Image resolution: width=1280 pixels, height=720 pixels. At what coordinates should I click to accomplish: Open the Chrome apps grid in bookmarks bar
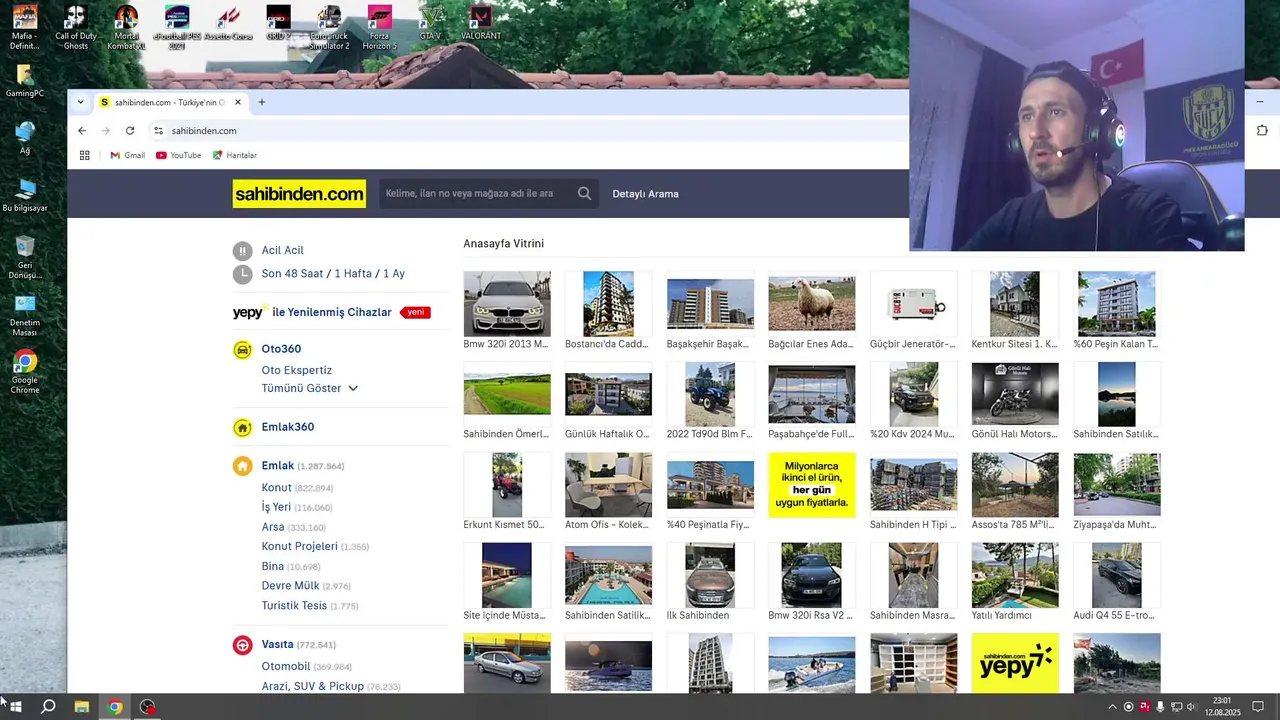click(x=85, y=155)
